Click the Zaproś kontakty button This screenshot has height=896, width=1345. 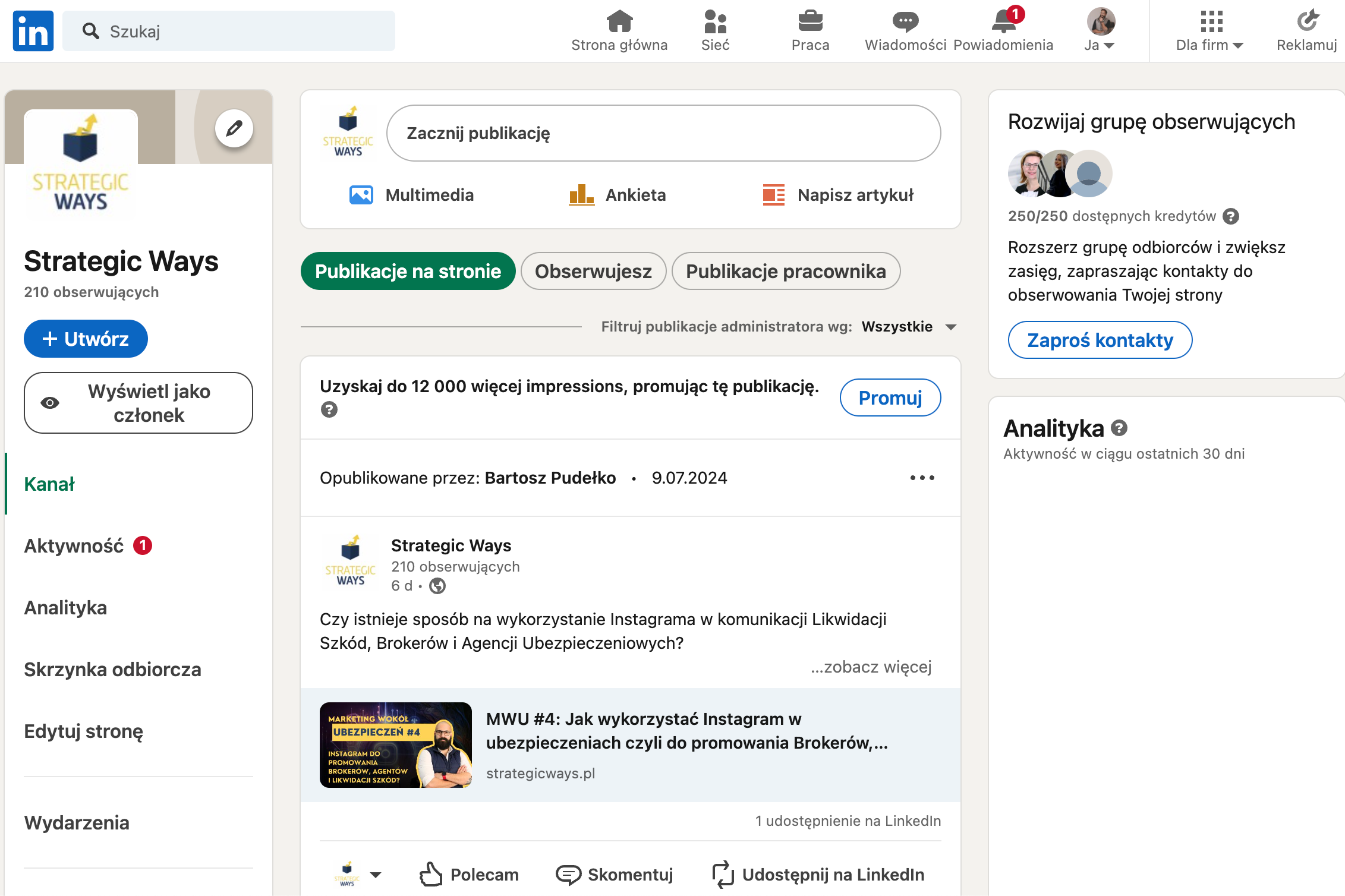1100,340
